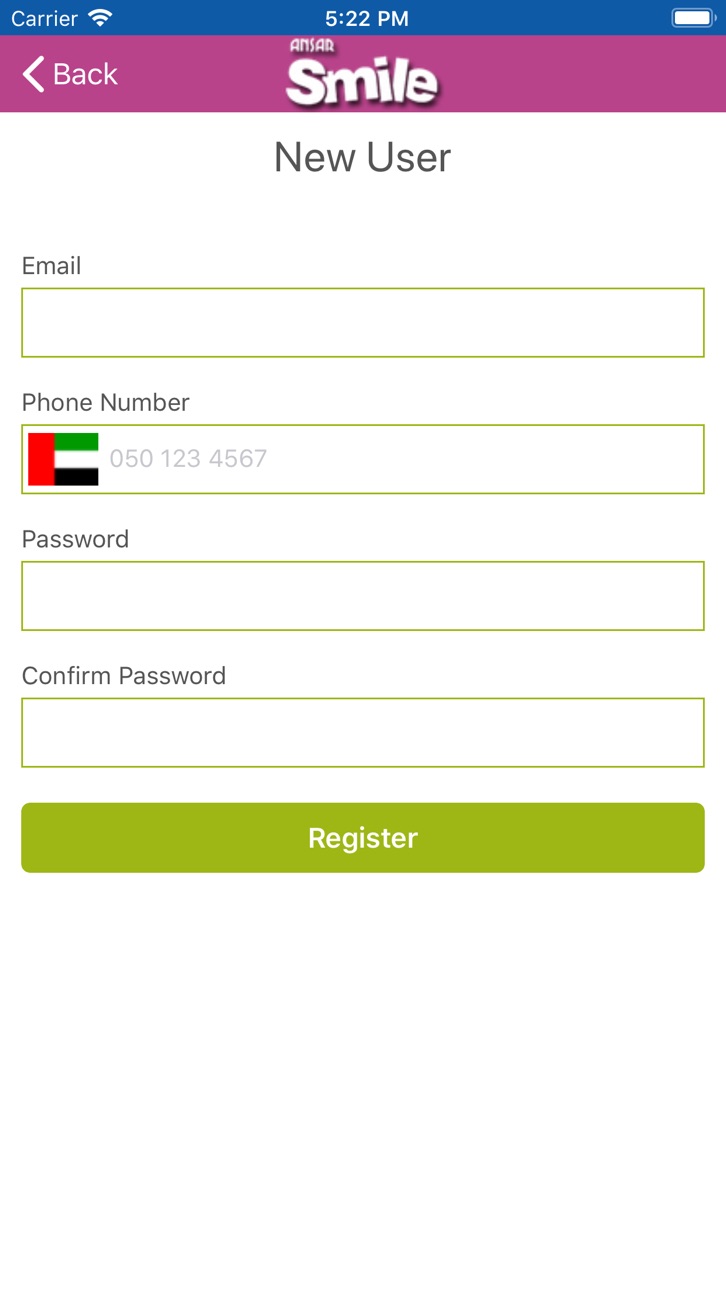Focus the Email input field

pos(363,323)
